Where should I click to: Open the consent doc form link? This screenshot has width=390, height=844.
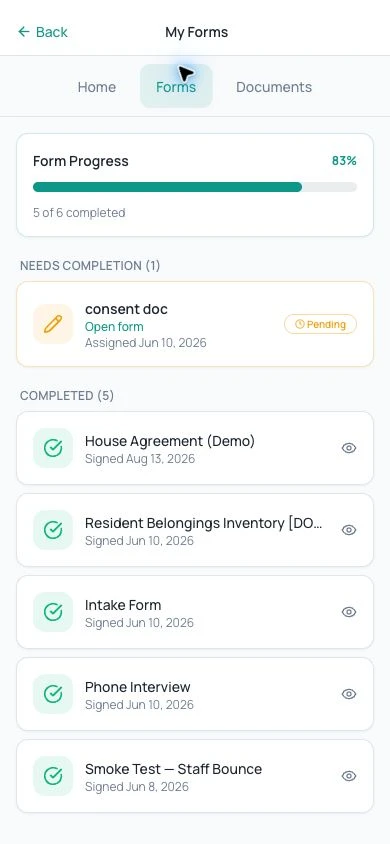pos(114,327)
